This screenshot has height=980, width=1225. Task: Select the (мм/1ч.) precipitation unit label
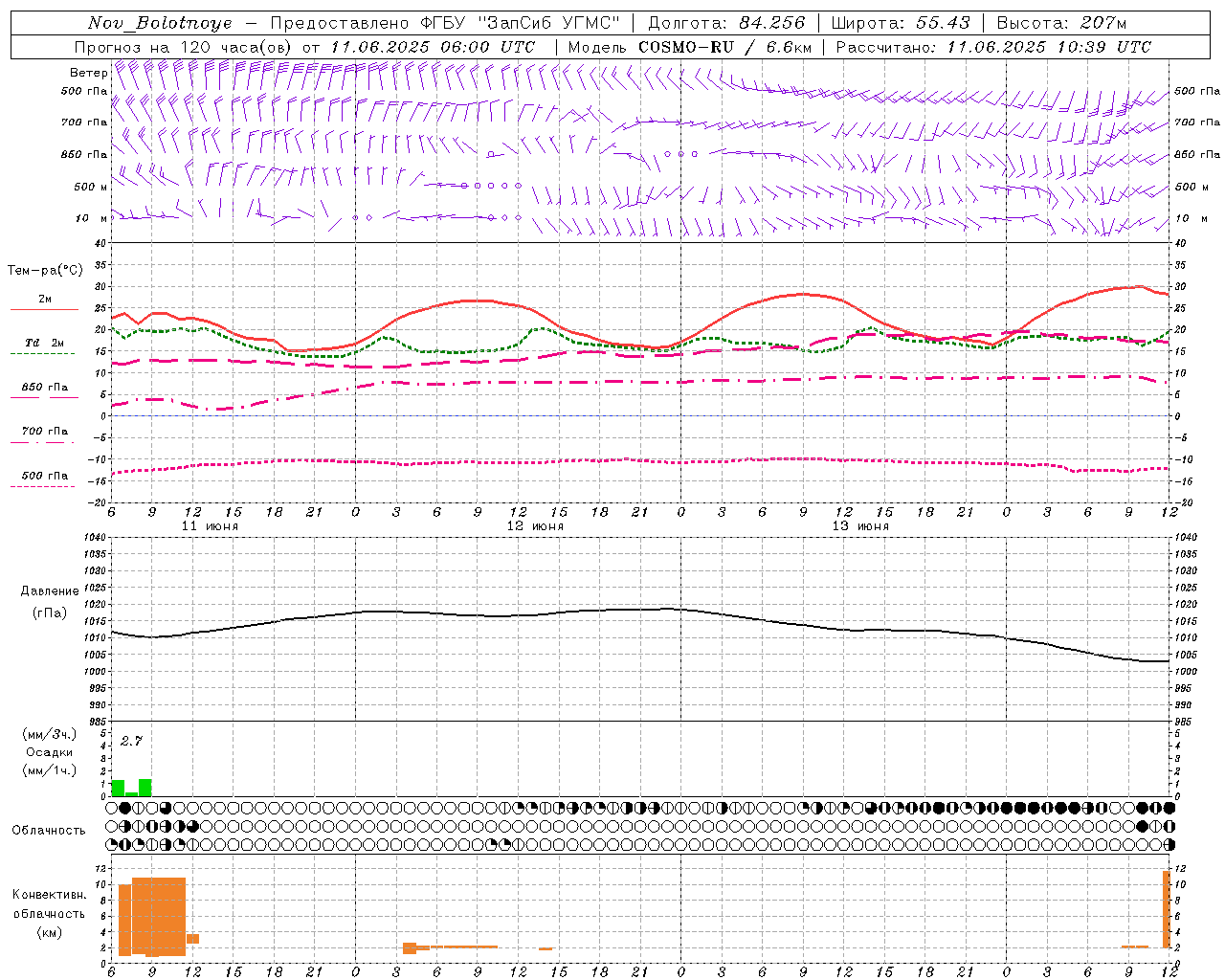[x=49, y=770]
